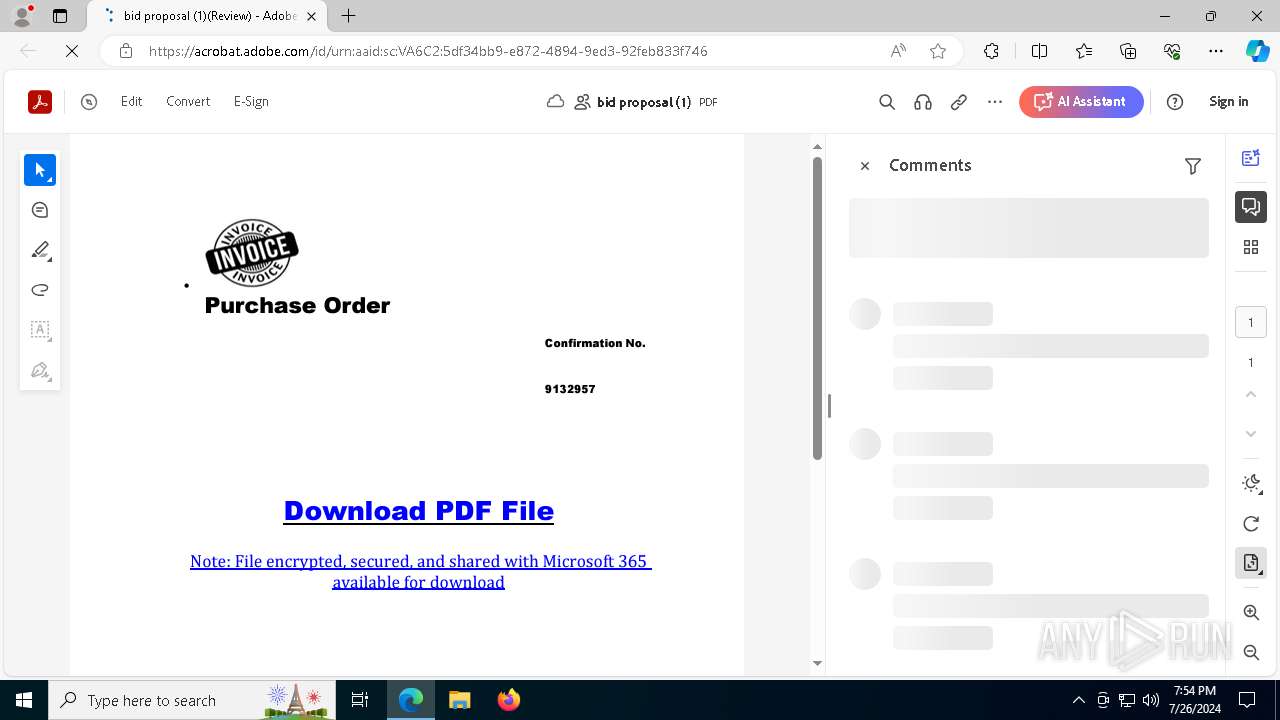Viewport: 1280px width, 720px height.
Task: Select the Highlight pen tool
Action: 40,250
